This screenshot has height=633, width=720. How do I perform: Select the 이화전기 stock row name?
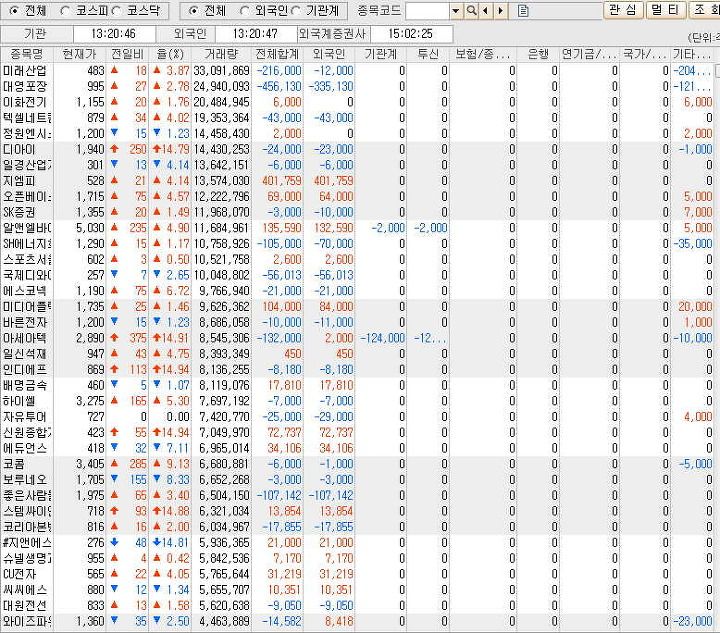coord(25,102)
